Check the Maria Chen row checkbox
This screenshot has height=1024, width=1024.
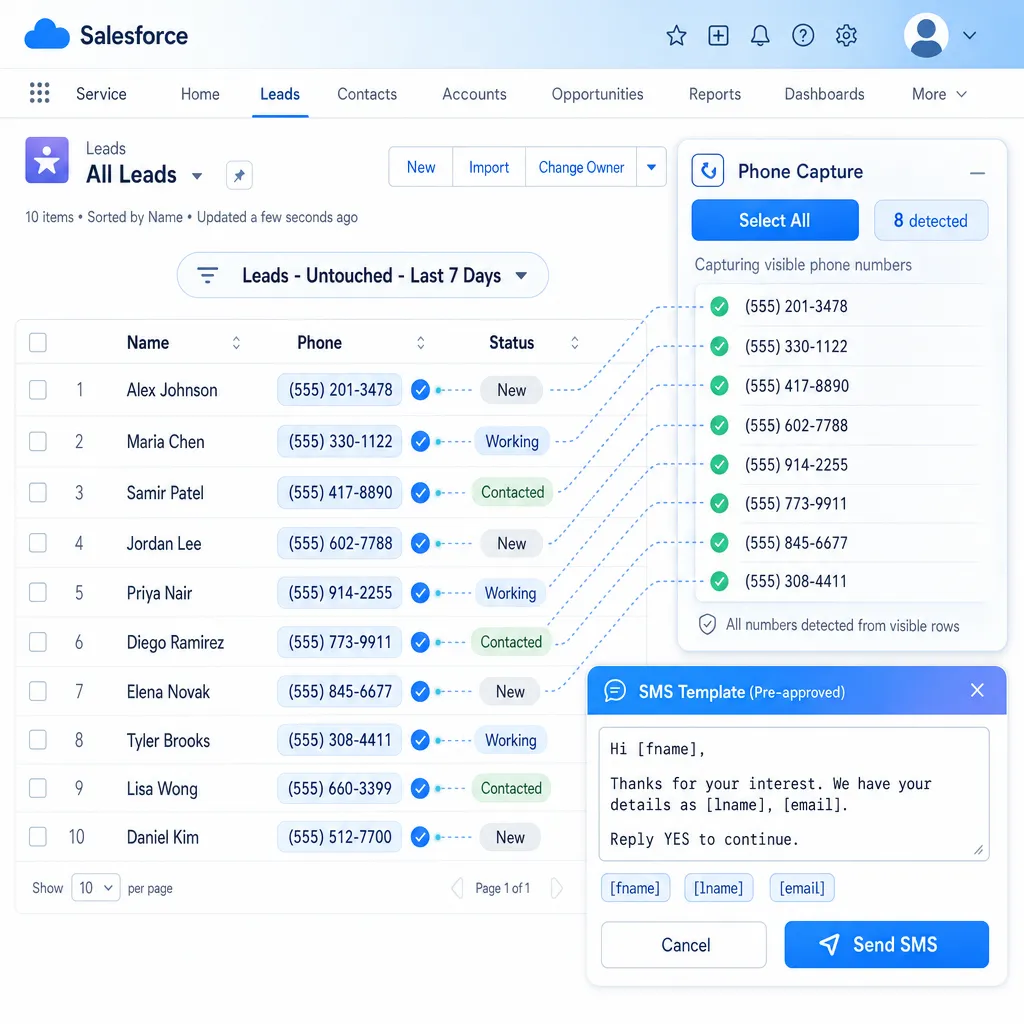pos(38,441)
